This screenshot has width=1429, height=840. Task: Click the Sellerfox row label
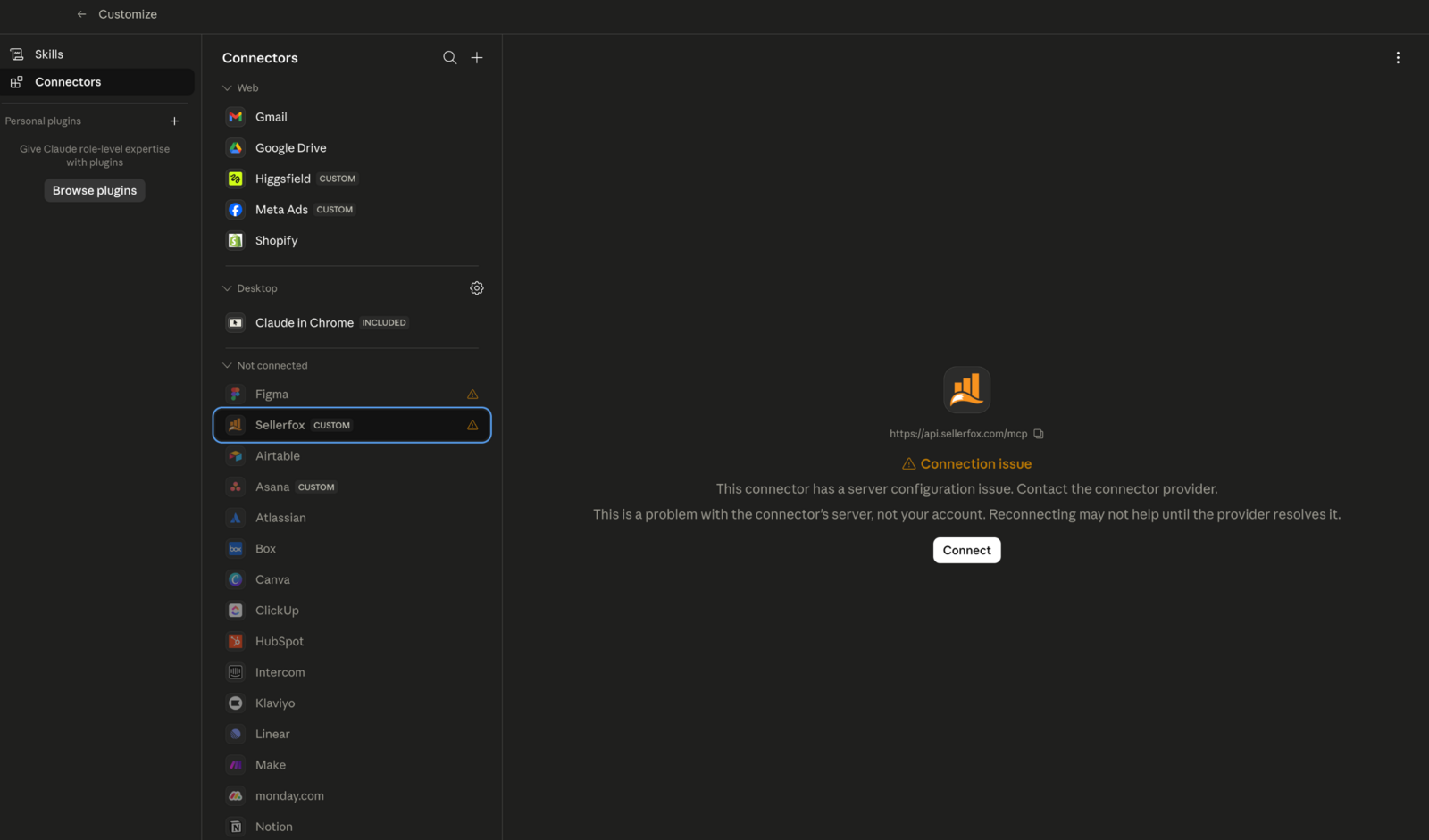tap(280, 426)
